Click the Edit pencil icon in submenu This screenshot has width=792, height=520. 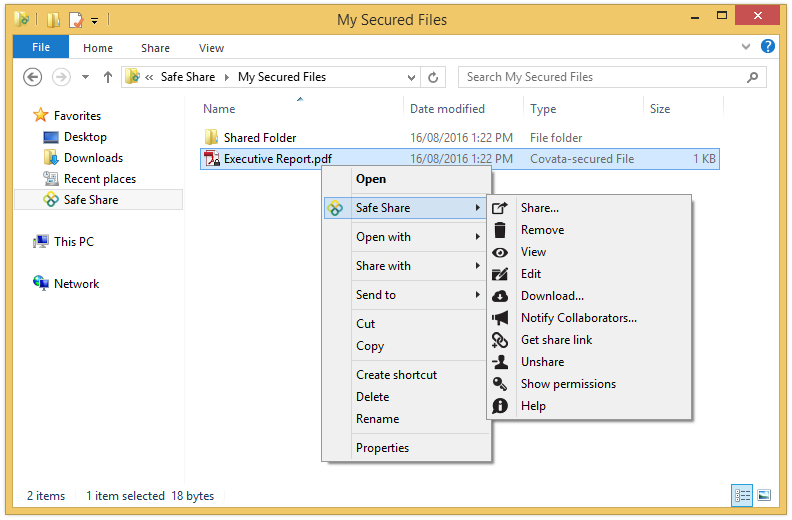(x=501, y=274)
